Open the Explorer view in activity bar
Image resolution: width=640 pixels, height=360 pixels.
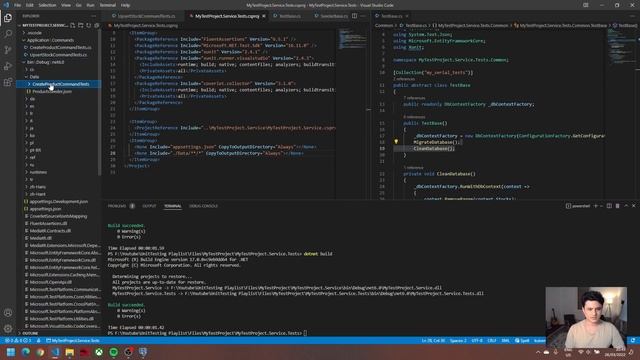(x=8, y=18)
